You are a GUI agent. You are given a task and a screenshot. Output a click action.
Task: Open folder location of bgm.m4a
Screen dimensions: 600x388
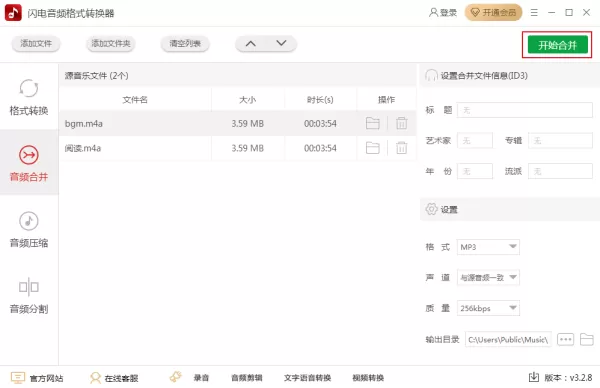point(372,123)
